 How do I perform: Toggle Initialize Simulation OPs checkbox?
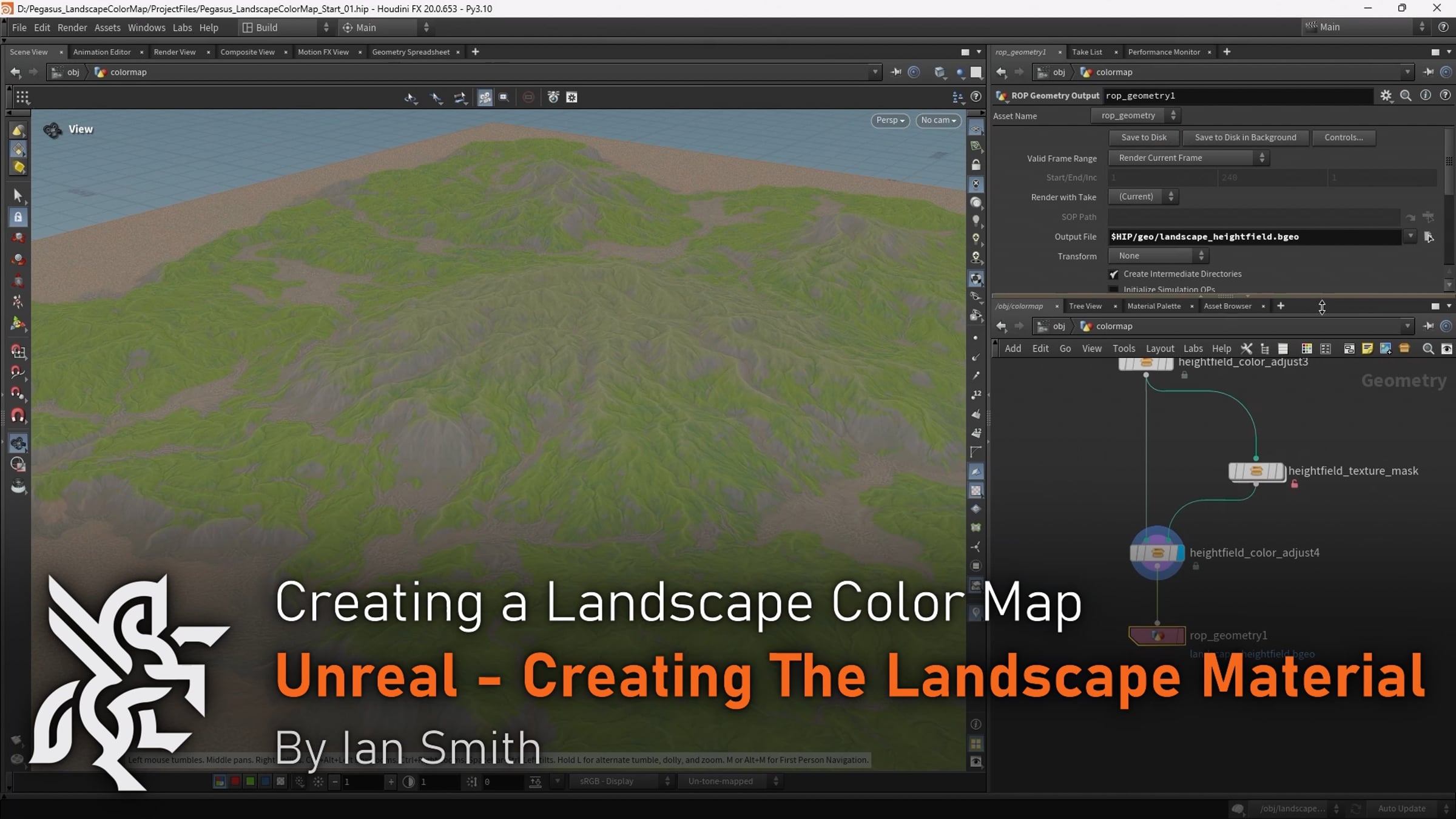click(1114, 289)
